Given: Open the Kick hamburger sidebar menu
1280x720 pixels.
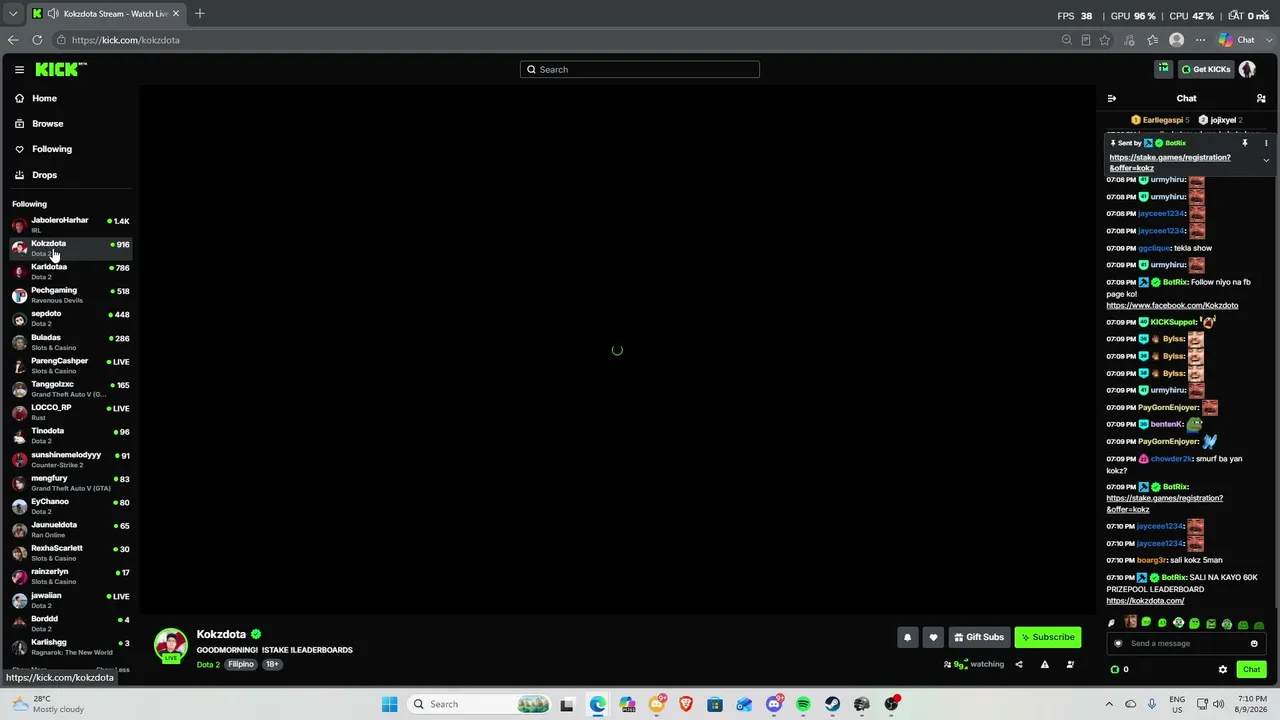Looking at the screenshot, I should click(x=19, y=69).
